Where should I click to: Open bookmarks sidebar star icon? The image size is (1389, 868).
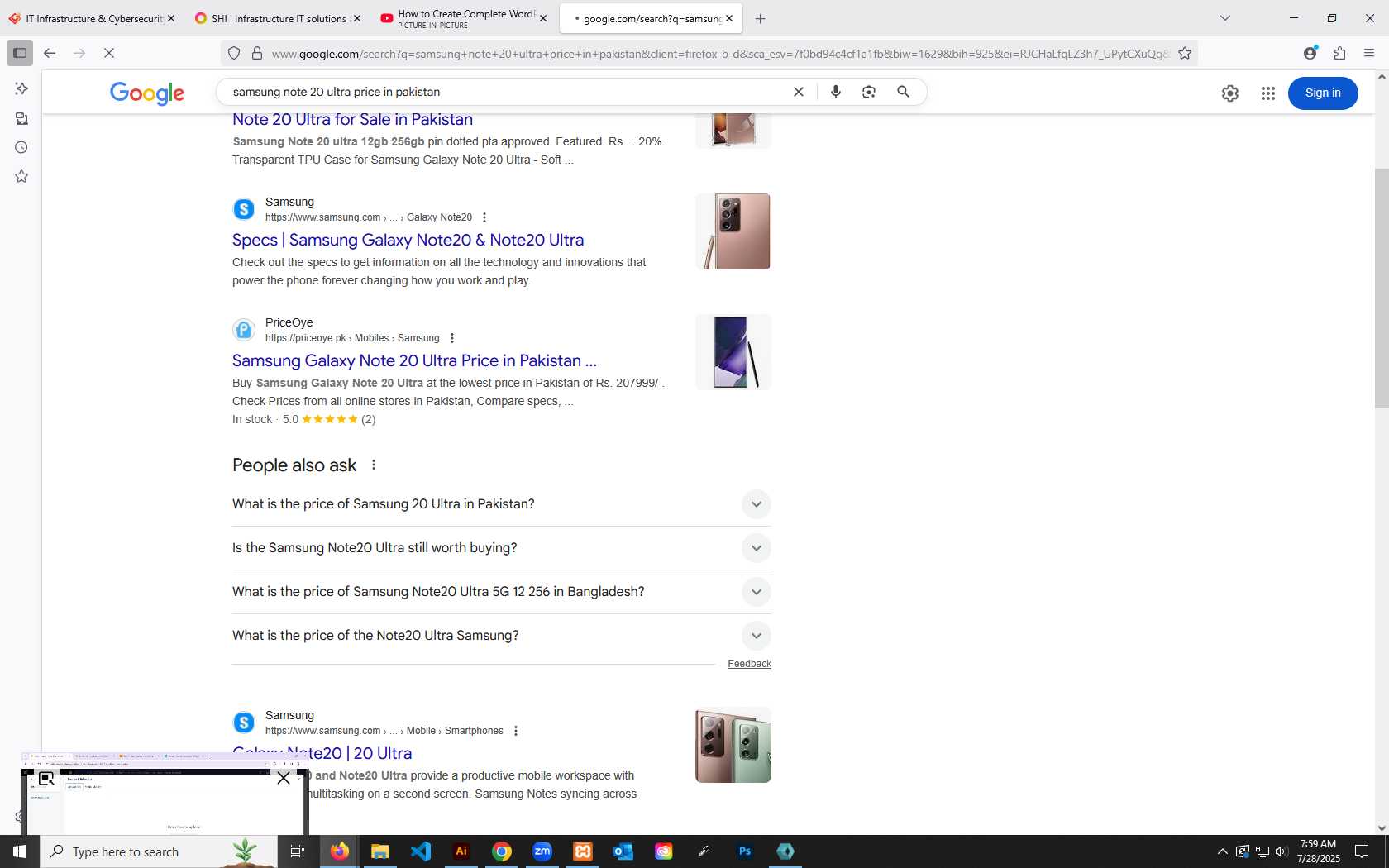21,176
